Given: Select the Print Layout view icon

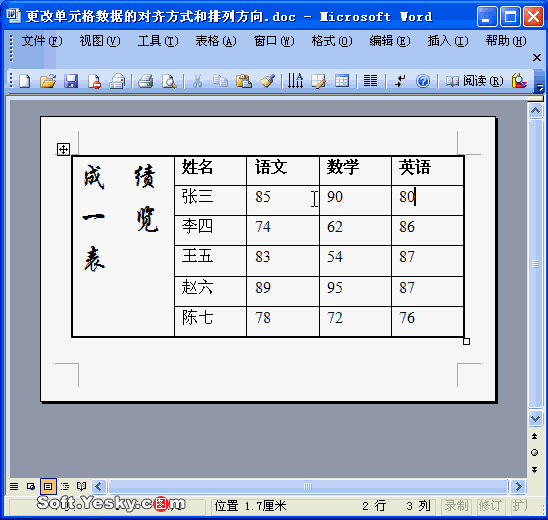Looking at the screenshot, I should coord(48,486).
